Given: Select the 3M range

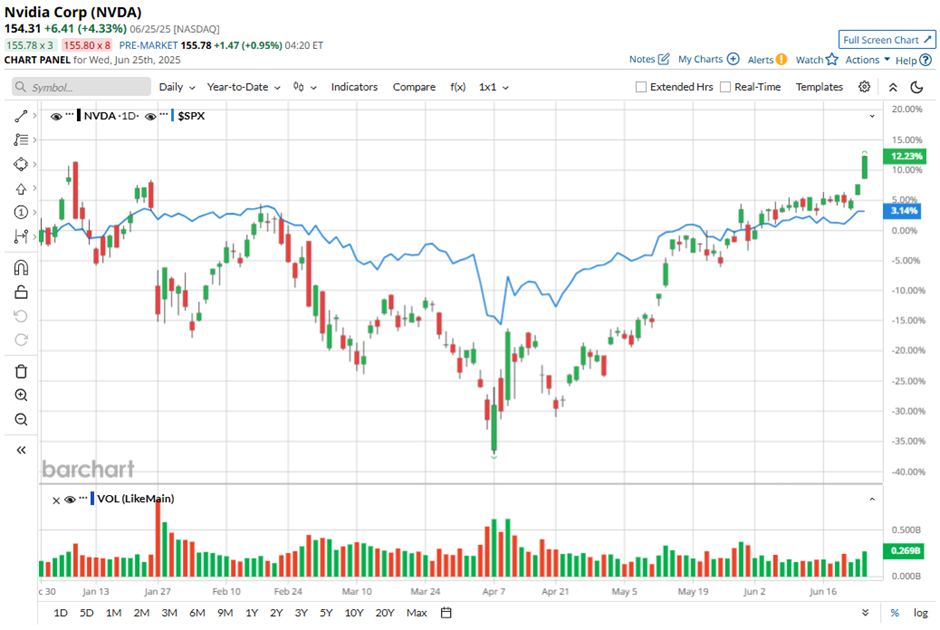Looking at the screenshot, I should [x=169, y=613].
